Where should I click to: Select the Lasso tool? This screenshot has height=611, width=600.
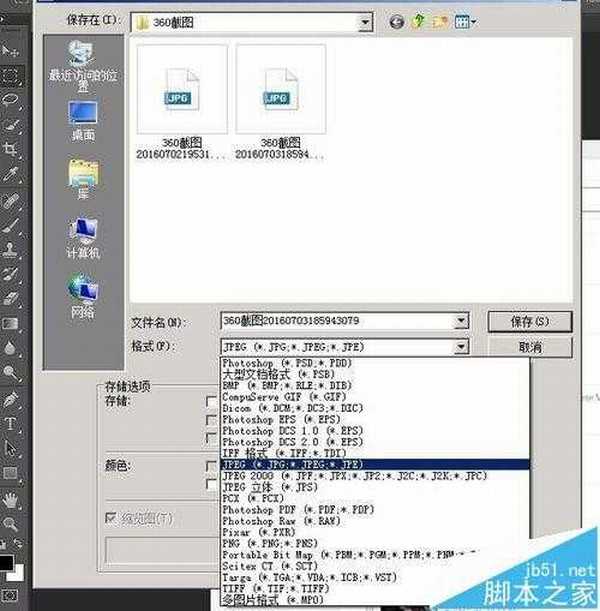9,100
